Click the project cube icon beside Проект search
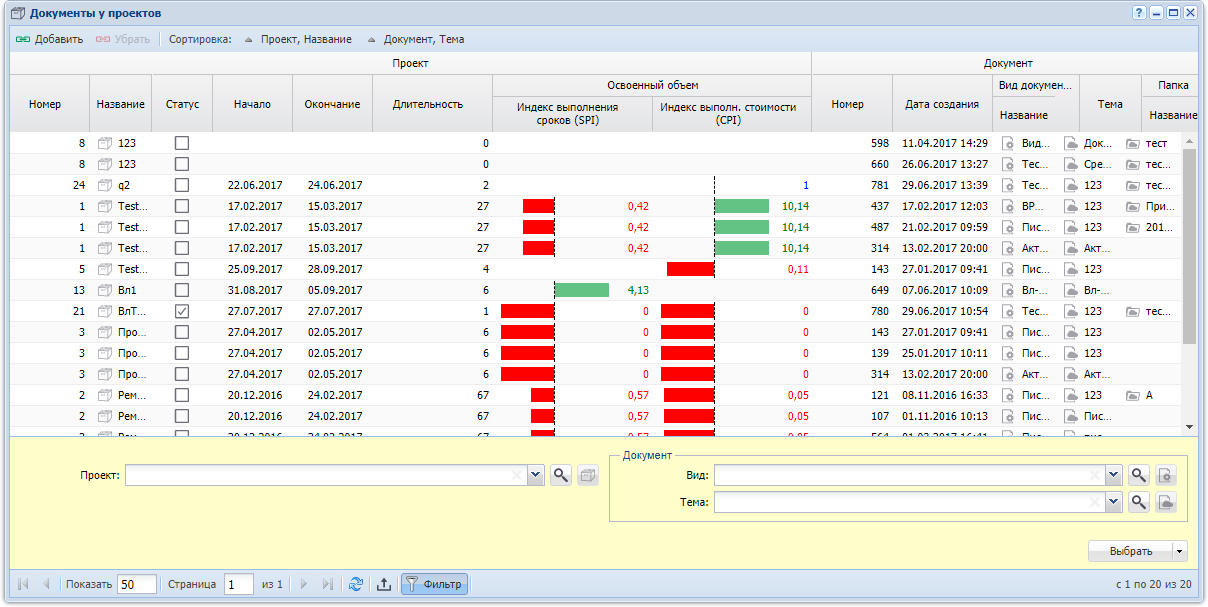This screenshot has height=607, width=1208. (588, 475)
